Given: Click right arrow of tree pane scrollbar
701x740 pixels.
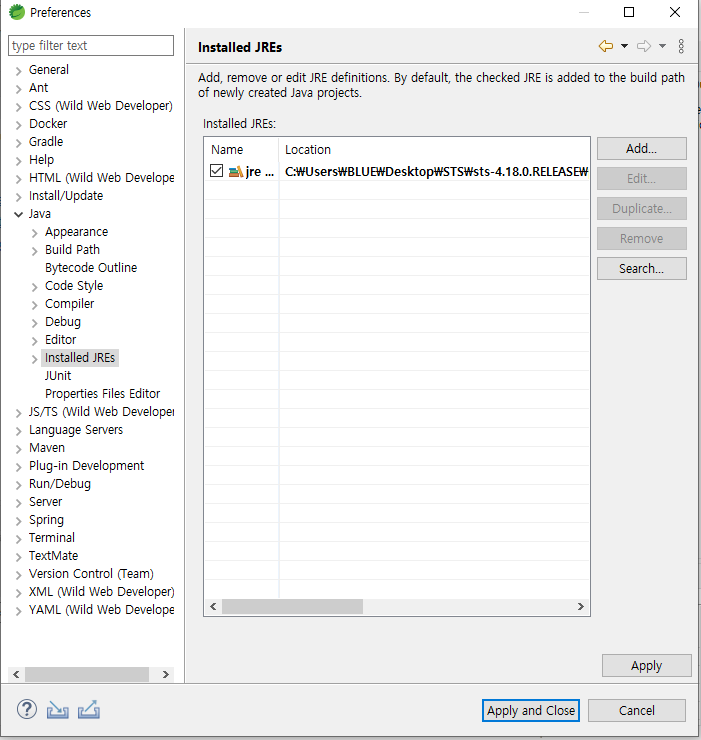Looking at the screenshot, I should tap(166, 674).
